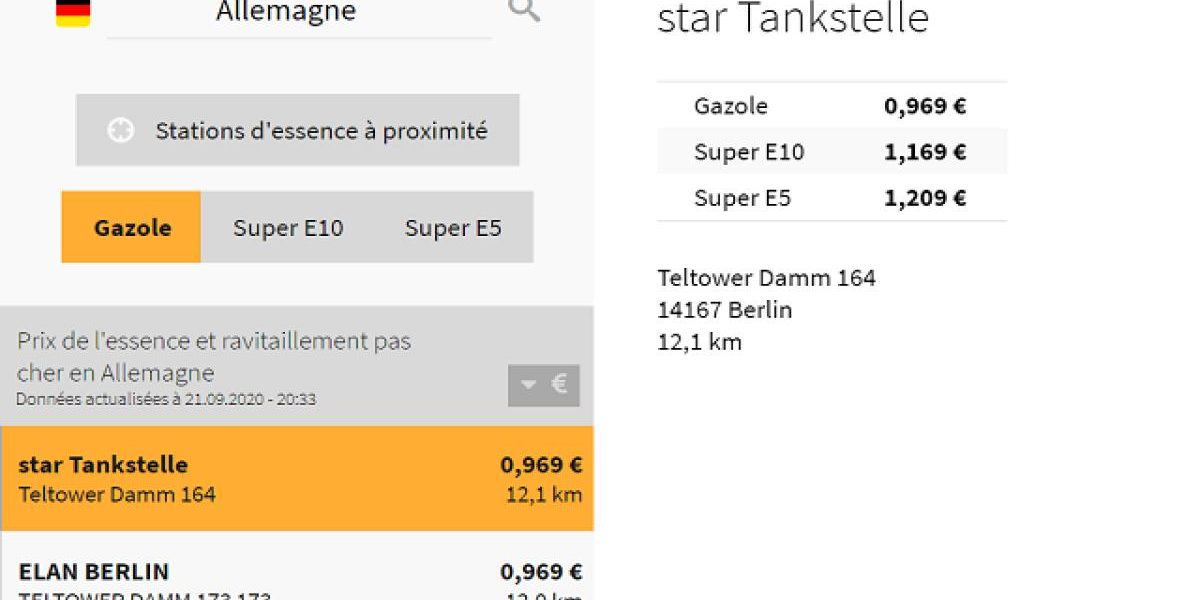Image resolution: width=1200 pixels, height=600 pixels.
Task: Click the Super E5 1,209 € row
Action: point(831,198)
